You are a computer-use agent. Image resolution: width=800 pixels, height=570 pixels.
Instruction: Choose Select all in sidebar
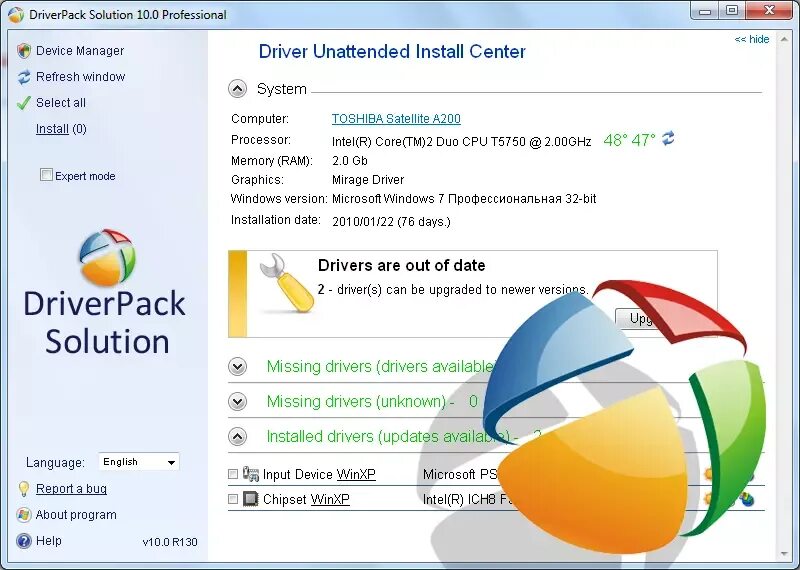pyautogui.click(x=61, y=103)
